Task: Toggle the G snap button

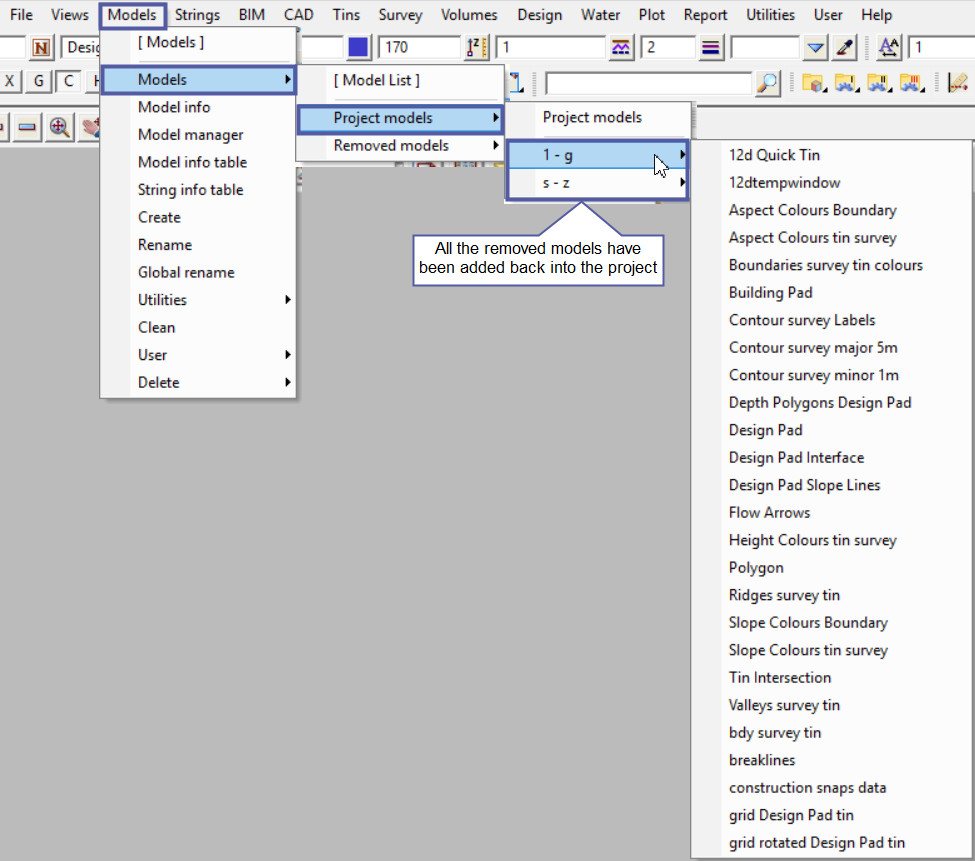Action: click(39, 81)
